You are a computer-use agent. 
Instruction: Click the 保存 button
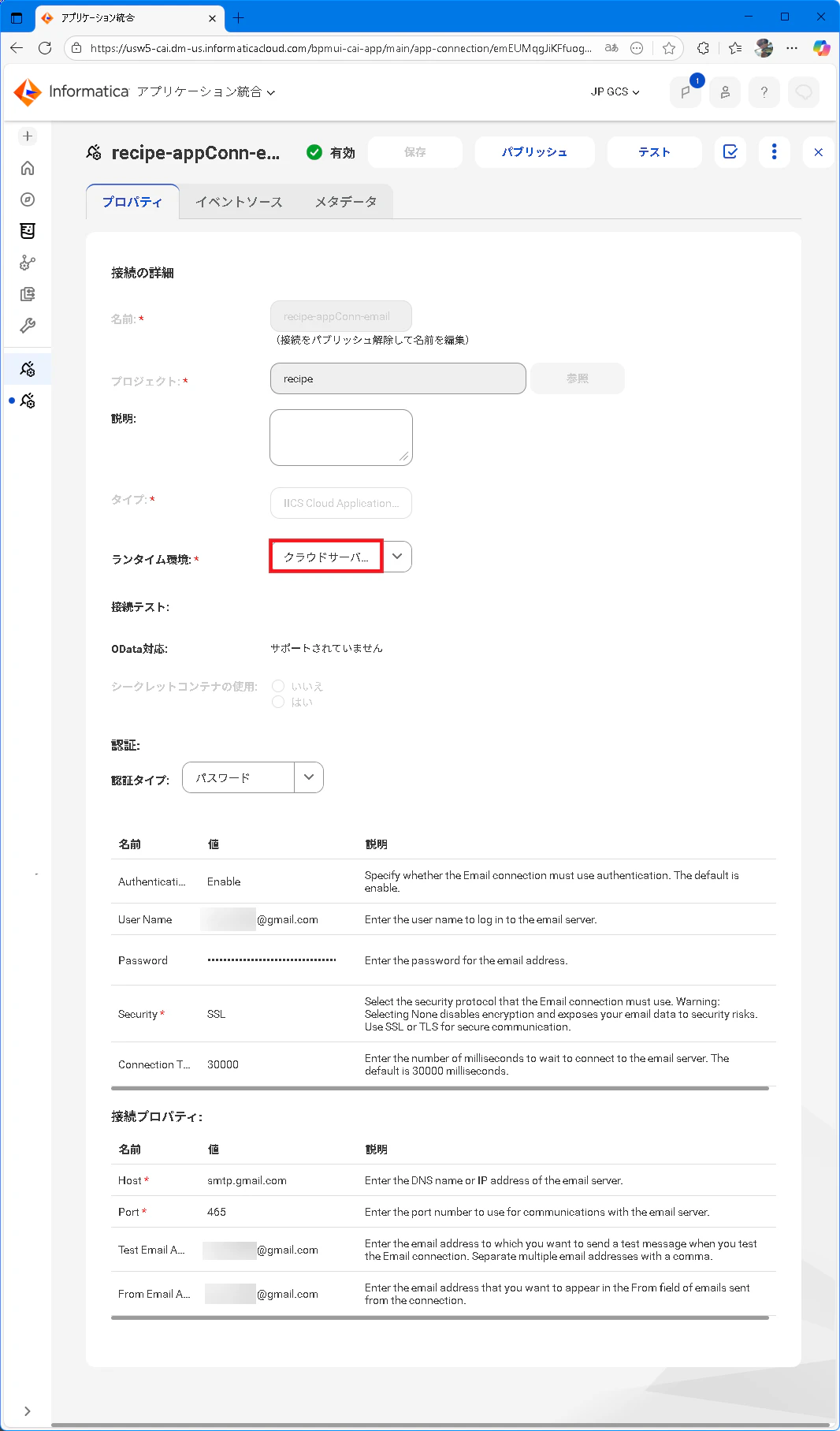pos(415,152)
